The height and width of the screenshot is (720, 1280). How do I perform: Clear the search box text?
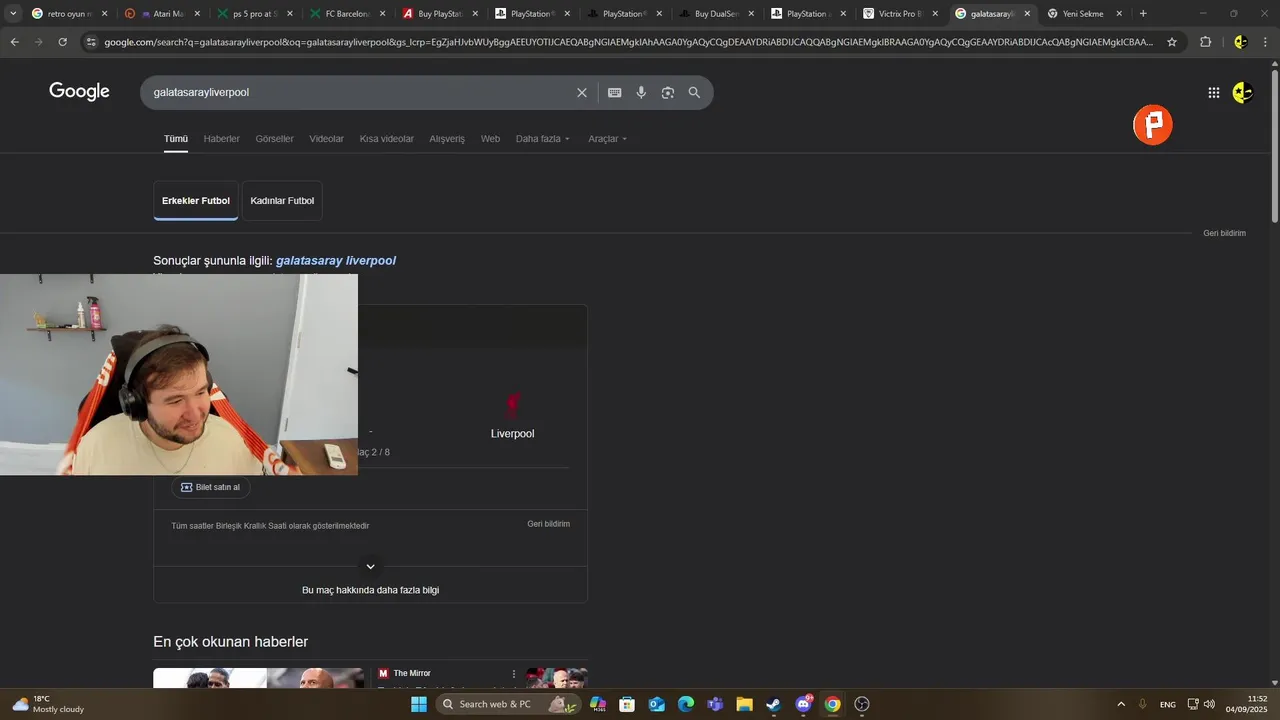click(582, 92)
